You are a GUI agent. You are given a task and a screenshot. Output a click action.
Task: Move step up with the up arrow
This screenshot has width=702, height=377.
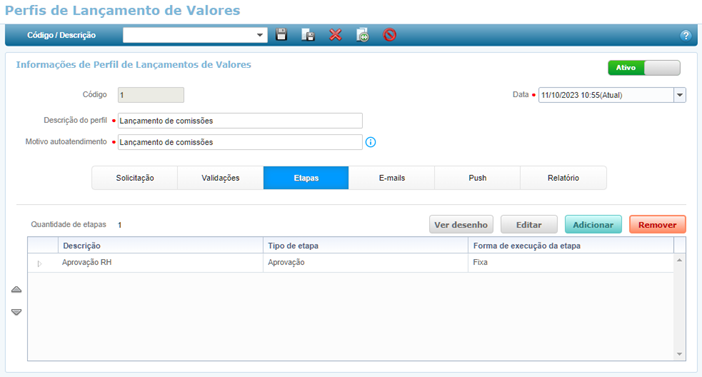pos(16,290)
